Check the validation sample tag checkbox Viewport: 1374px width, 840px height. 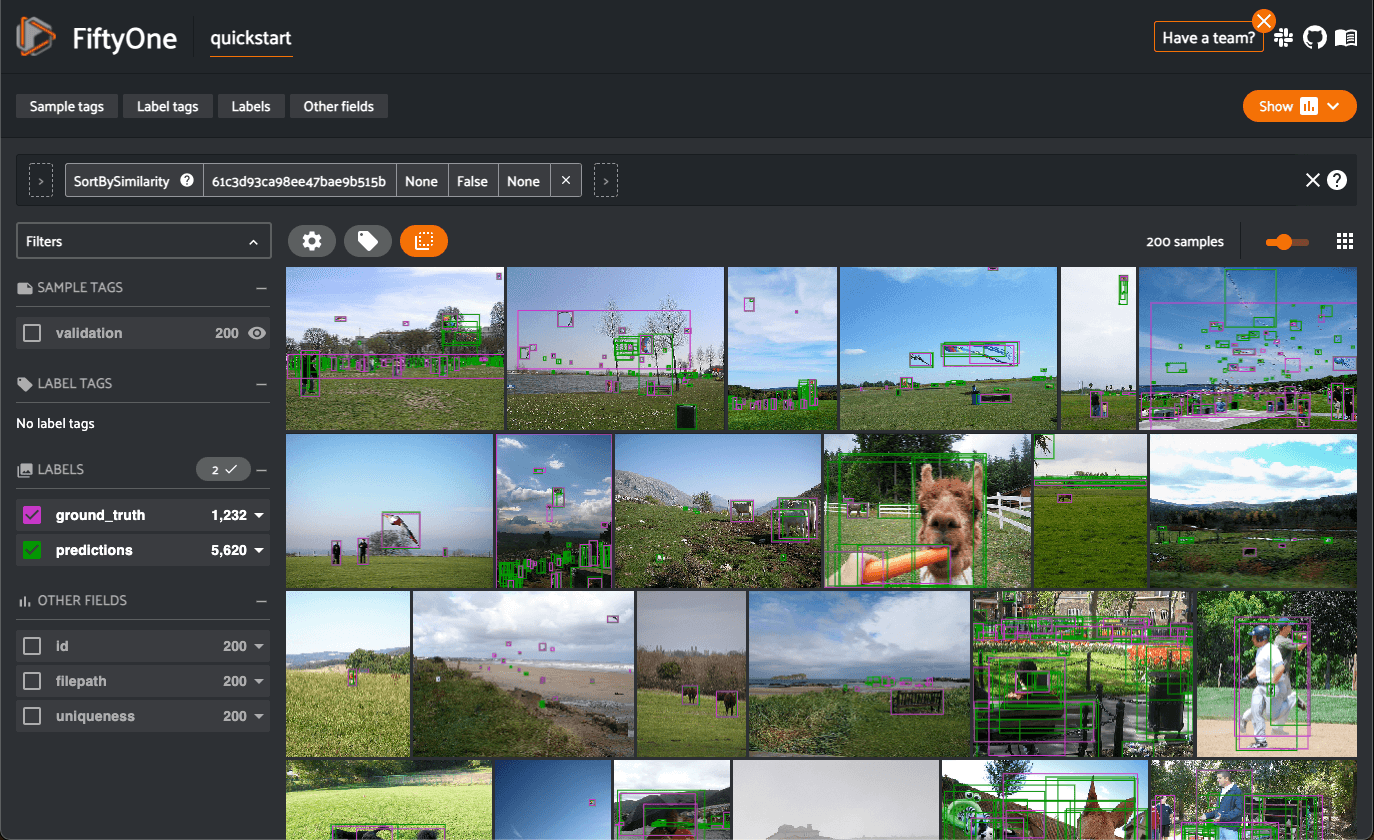[x=32, y=333]
